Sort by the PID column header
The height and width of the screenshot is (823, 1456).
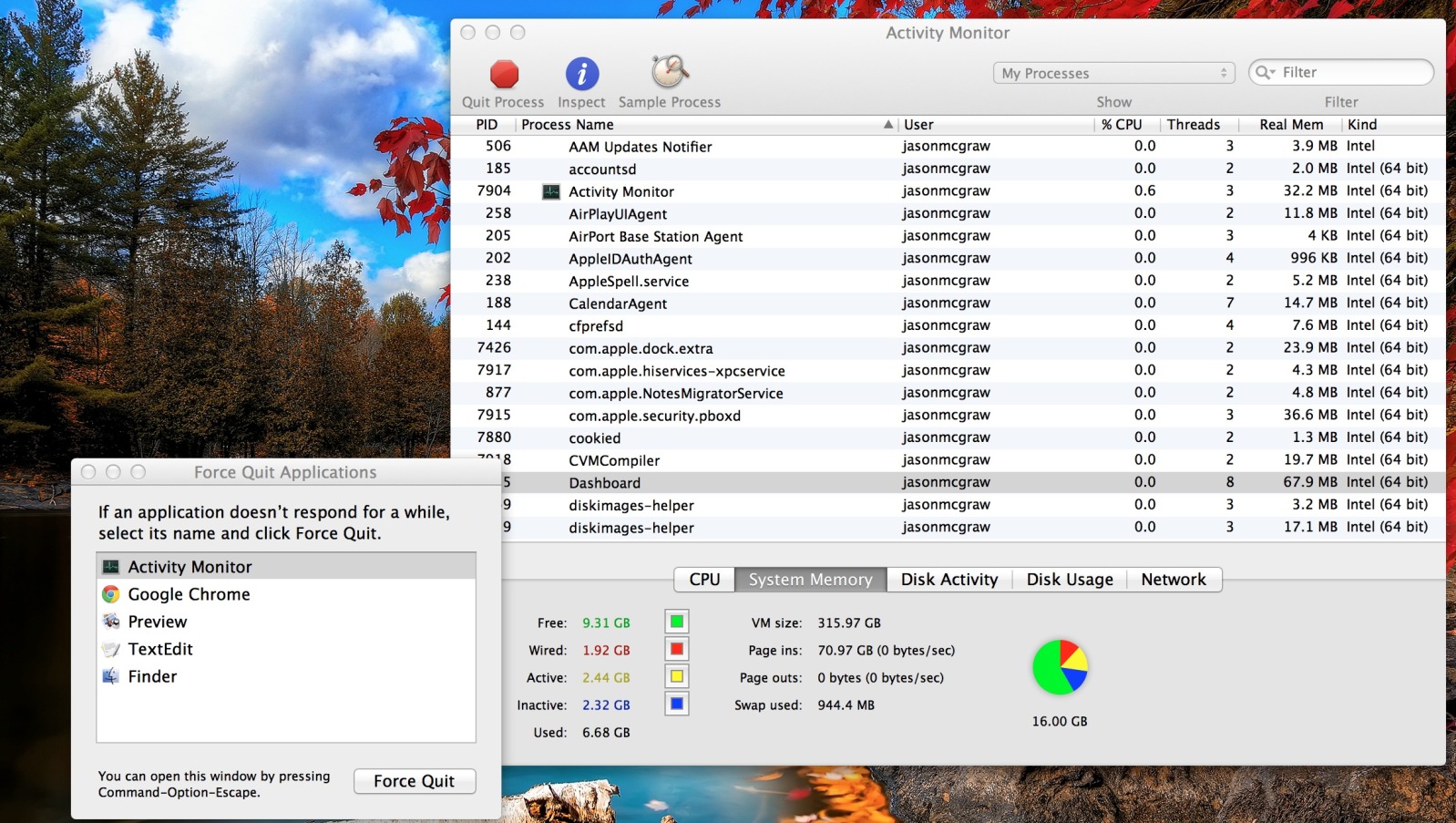click(487, 125)
